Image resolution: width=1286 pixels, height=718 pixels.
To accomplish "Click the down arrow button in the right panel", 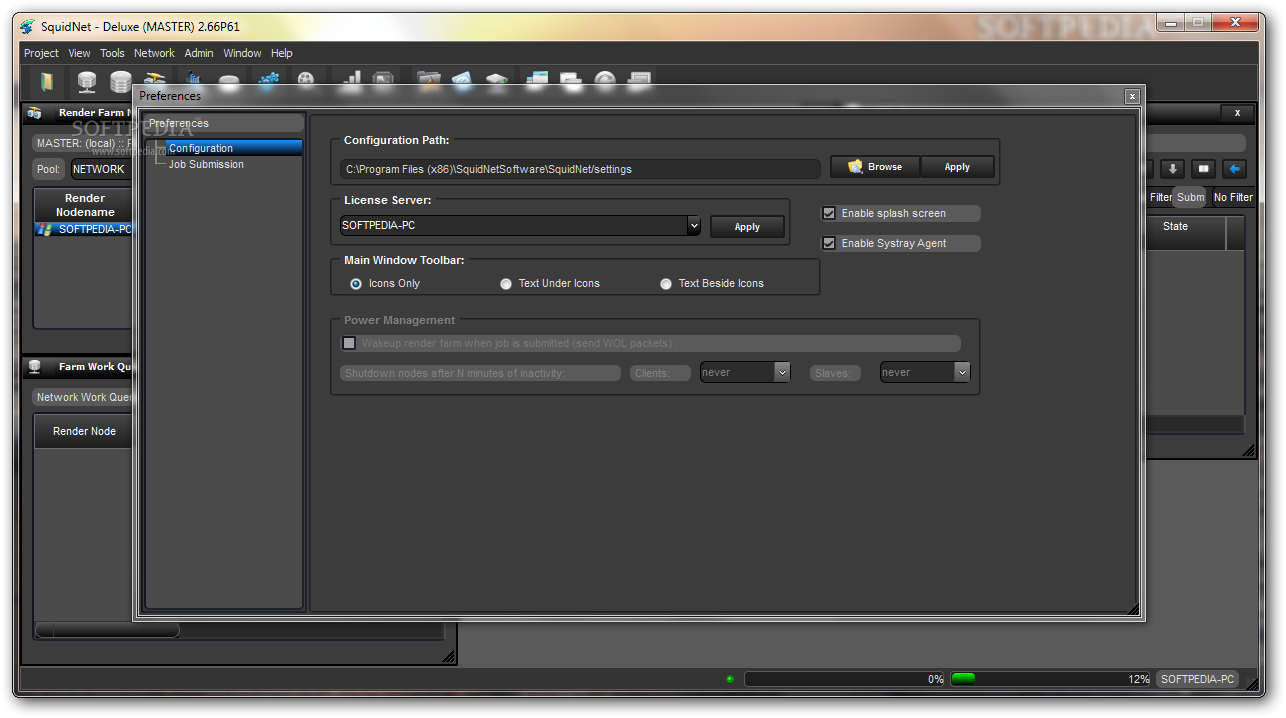I will [x=1172, y=169].
